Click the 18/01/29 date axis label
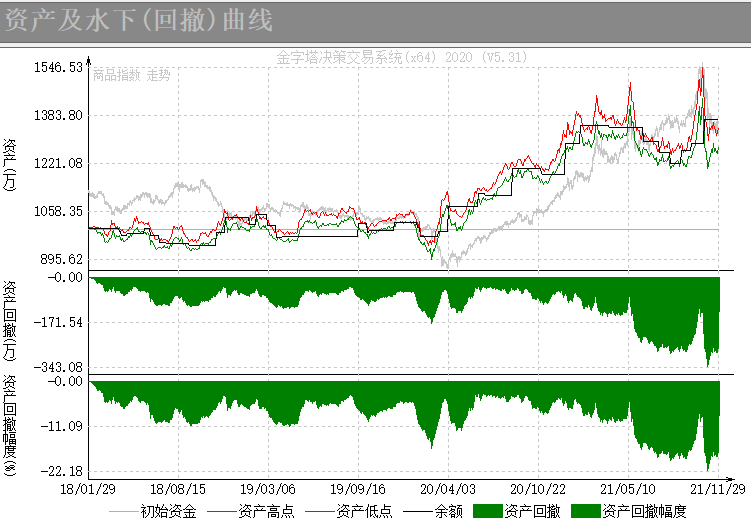The image size is (751, 526). point(88,489)
